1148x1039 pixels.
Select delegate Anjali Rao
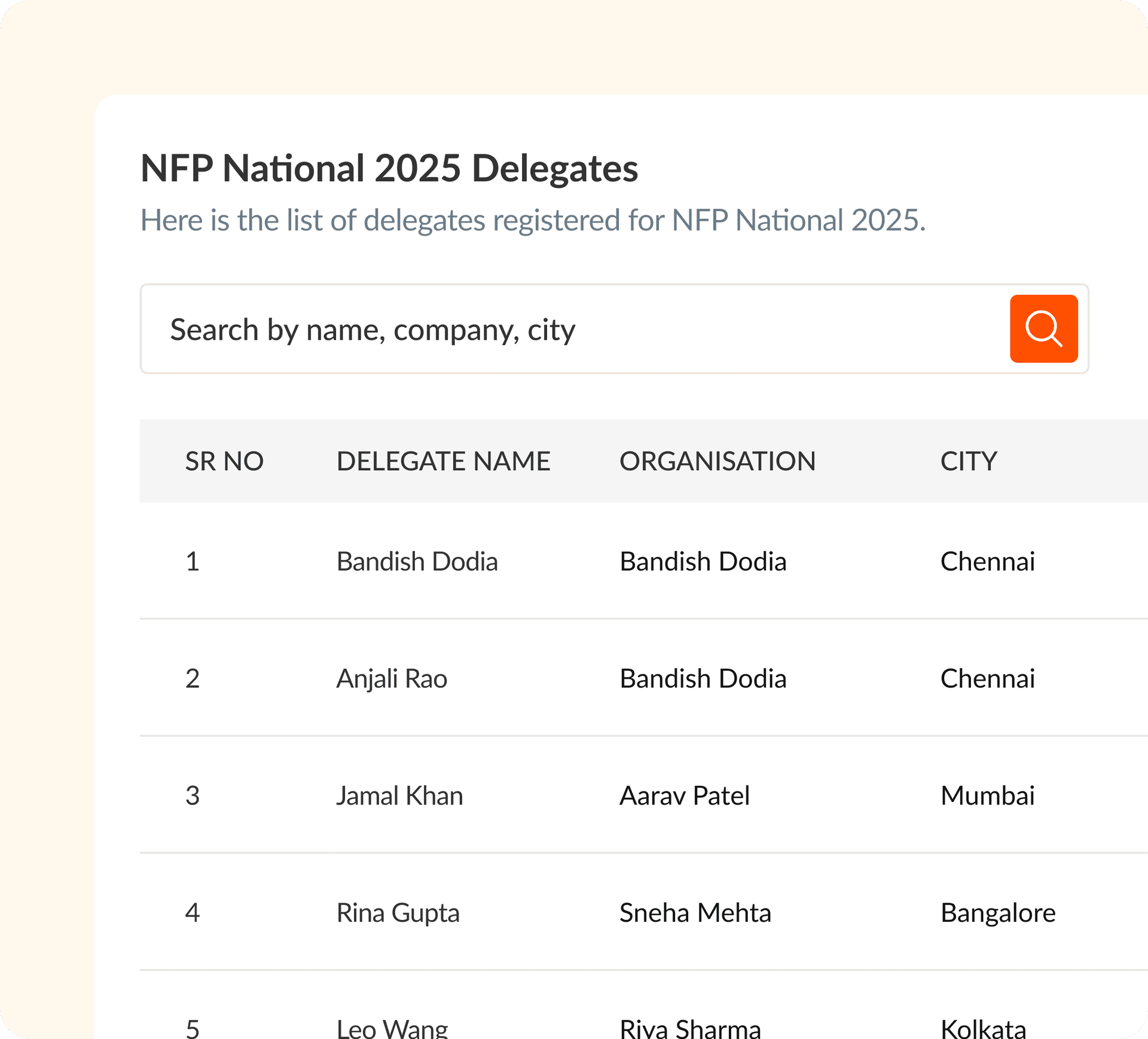392,679
